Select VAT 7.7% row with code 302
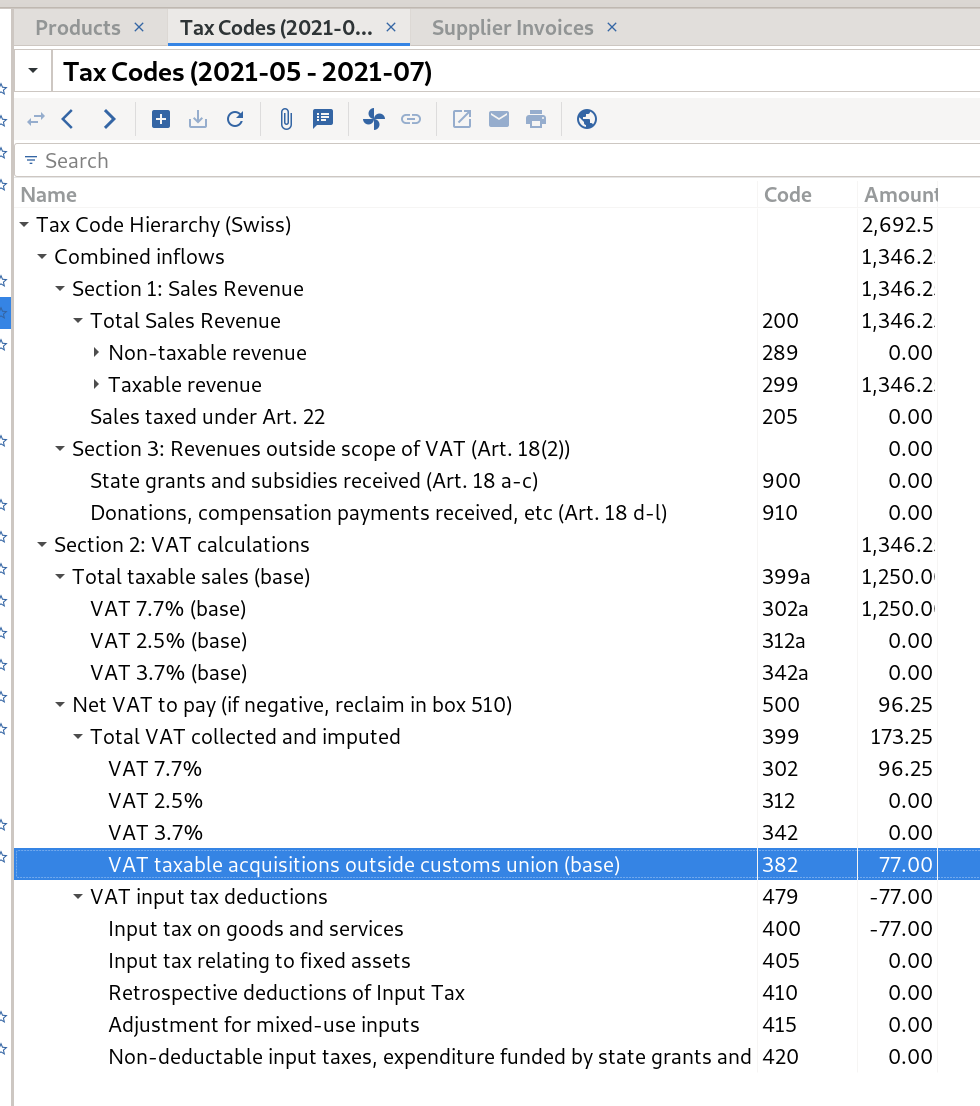Viewport: 980px width, 1106px height. 497,769
